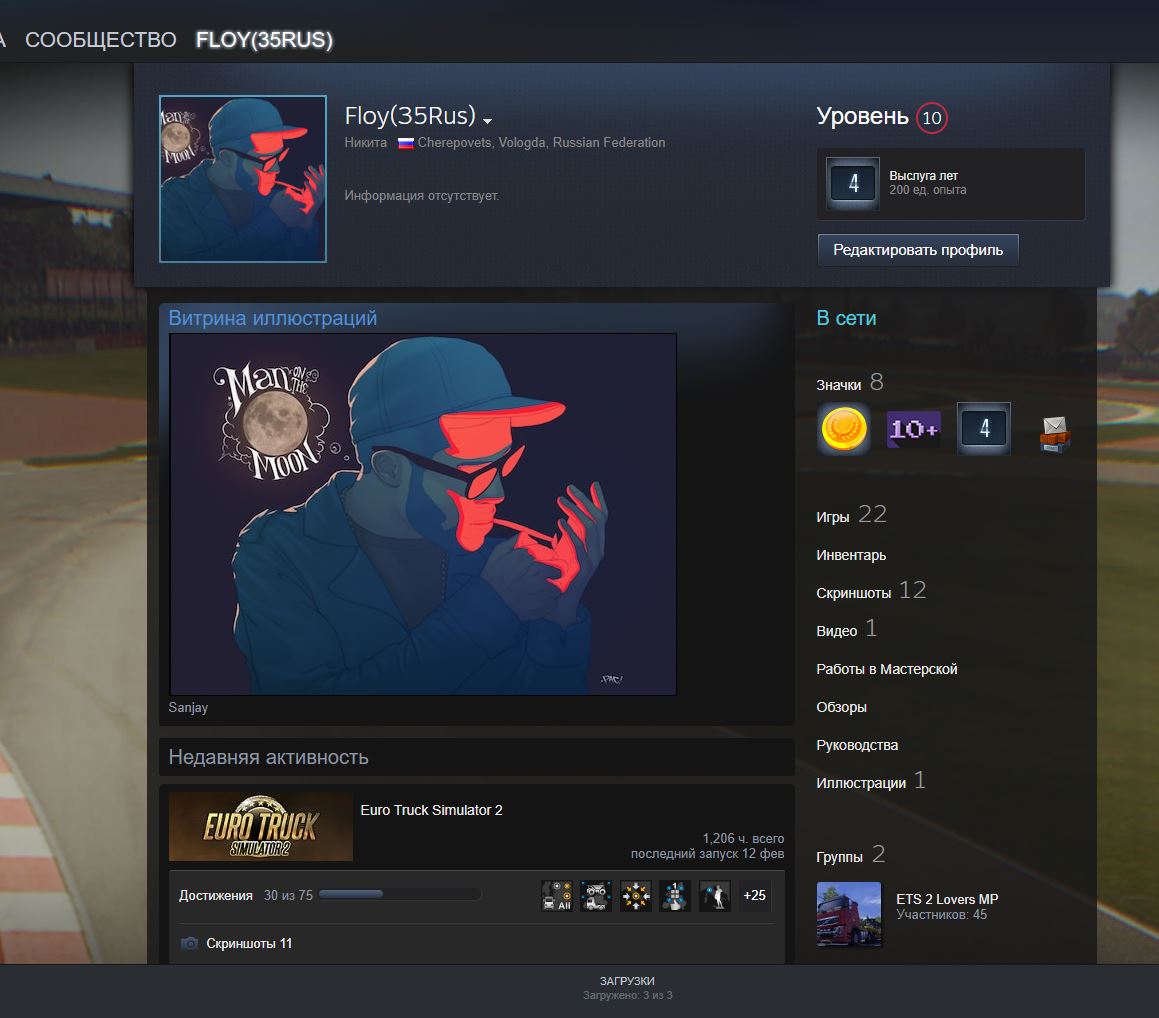Screen dimensions: 1159x1018
Task: Open the Скриншоты 11 link
Action: pyautogui.click(x=249, y=943)
